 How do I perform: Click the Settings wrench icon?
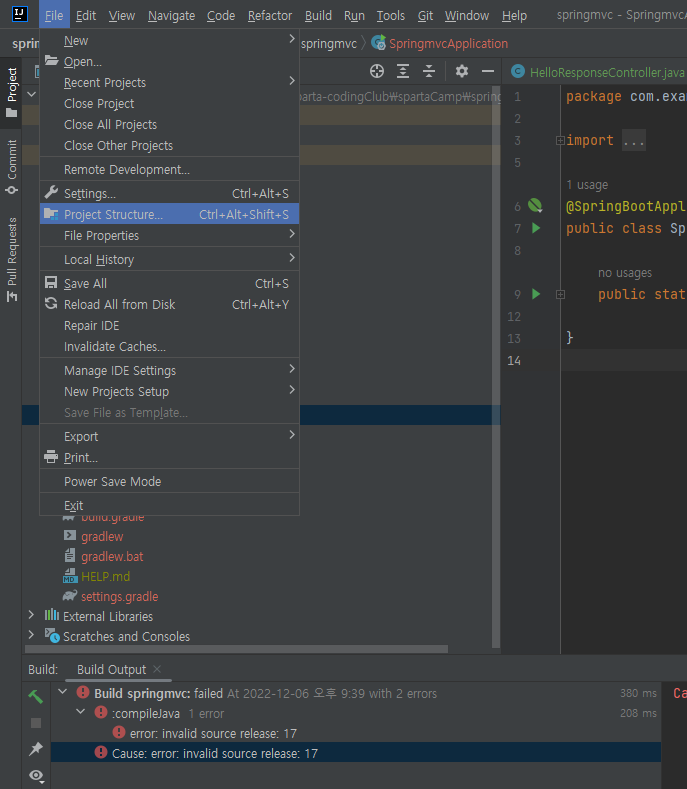coord(51,192)
